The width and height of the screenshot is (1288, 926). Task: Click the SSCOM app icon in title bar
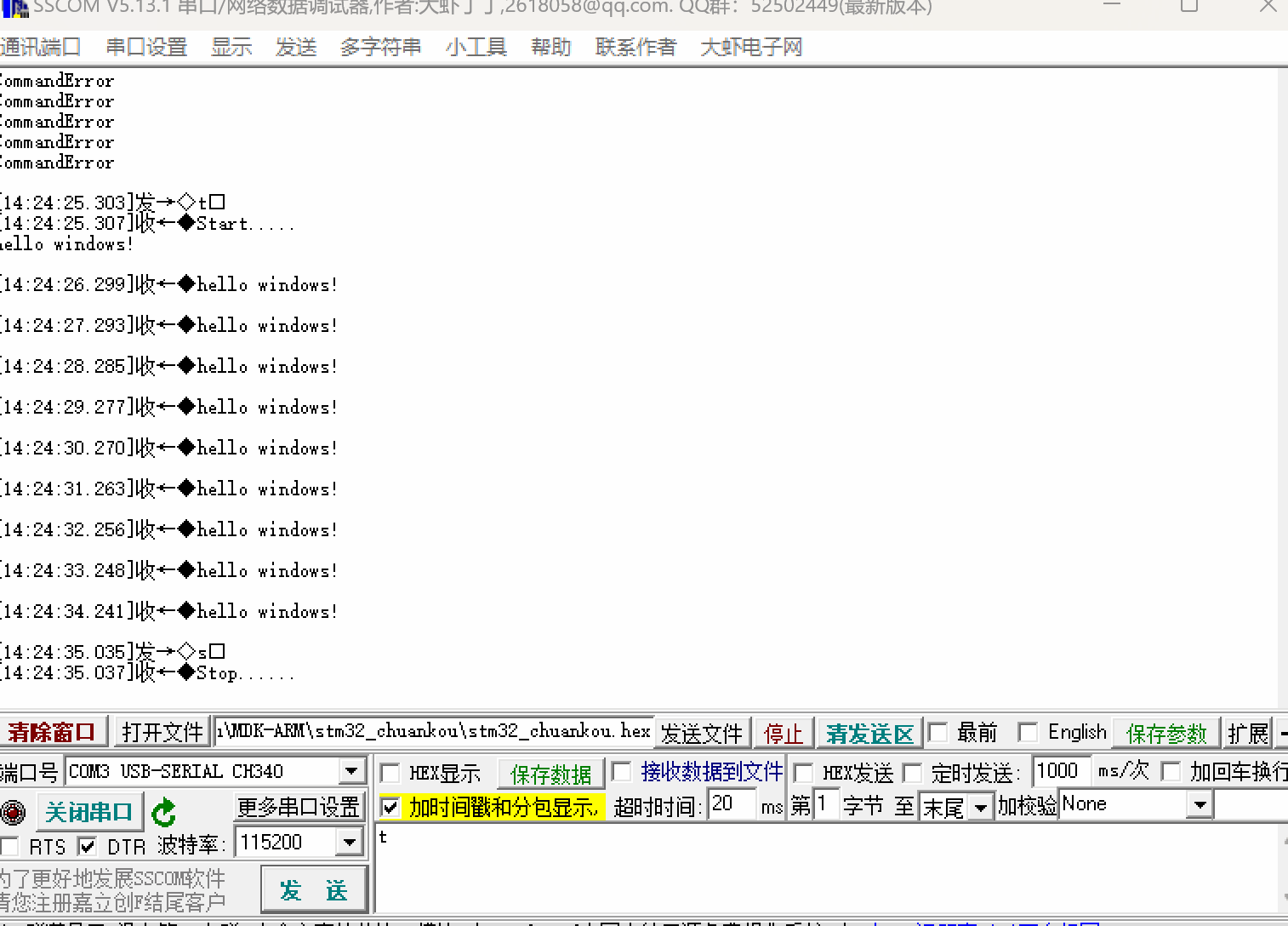tap(14, 8)
